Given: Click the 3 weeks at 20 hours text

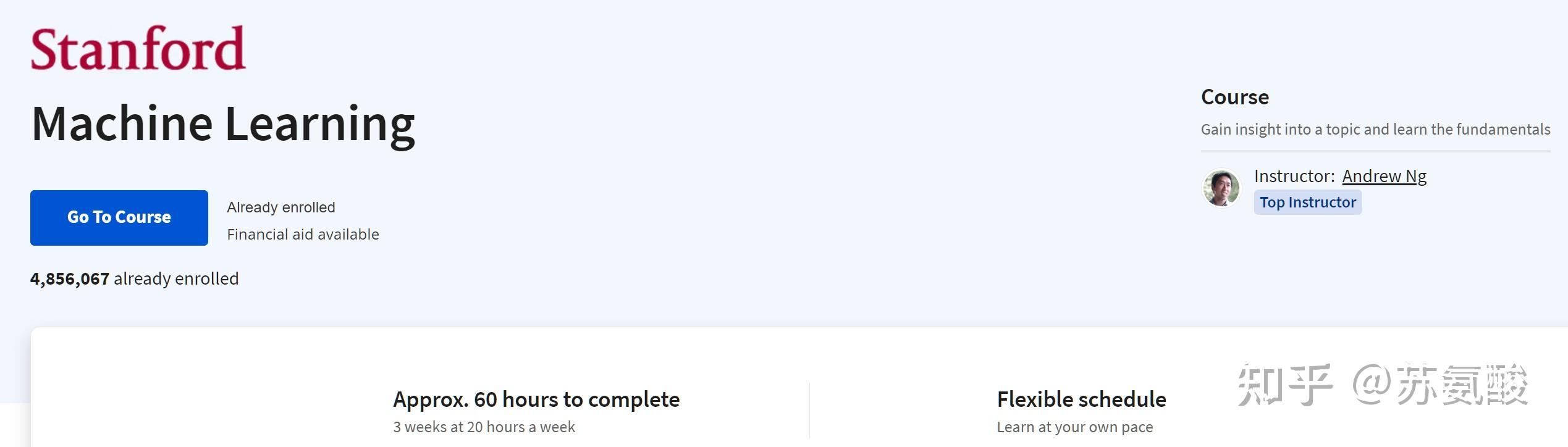Looking at the screenshot, I should (x=484, y=427).
